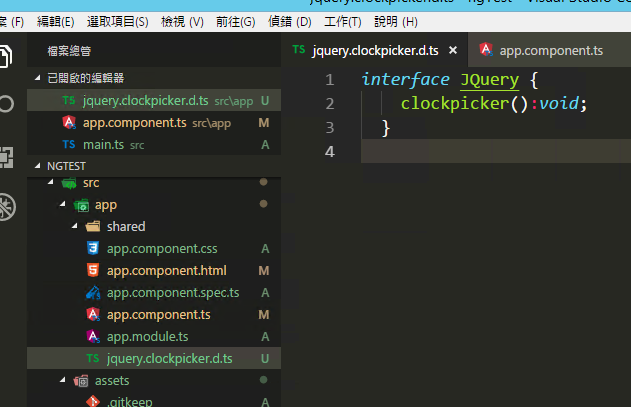Click clockpicker method name in line 2
The height and width of the screenshot is (407, 631).
[x=455, y=103]
